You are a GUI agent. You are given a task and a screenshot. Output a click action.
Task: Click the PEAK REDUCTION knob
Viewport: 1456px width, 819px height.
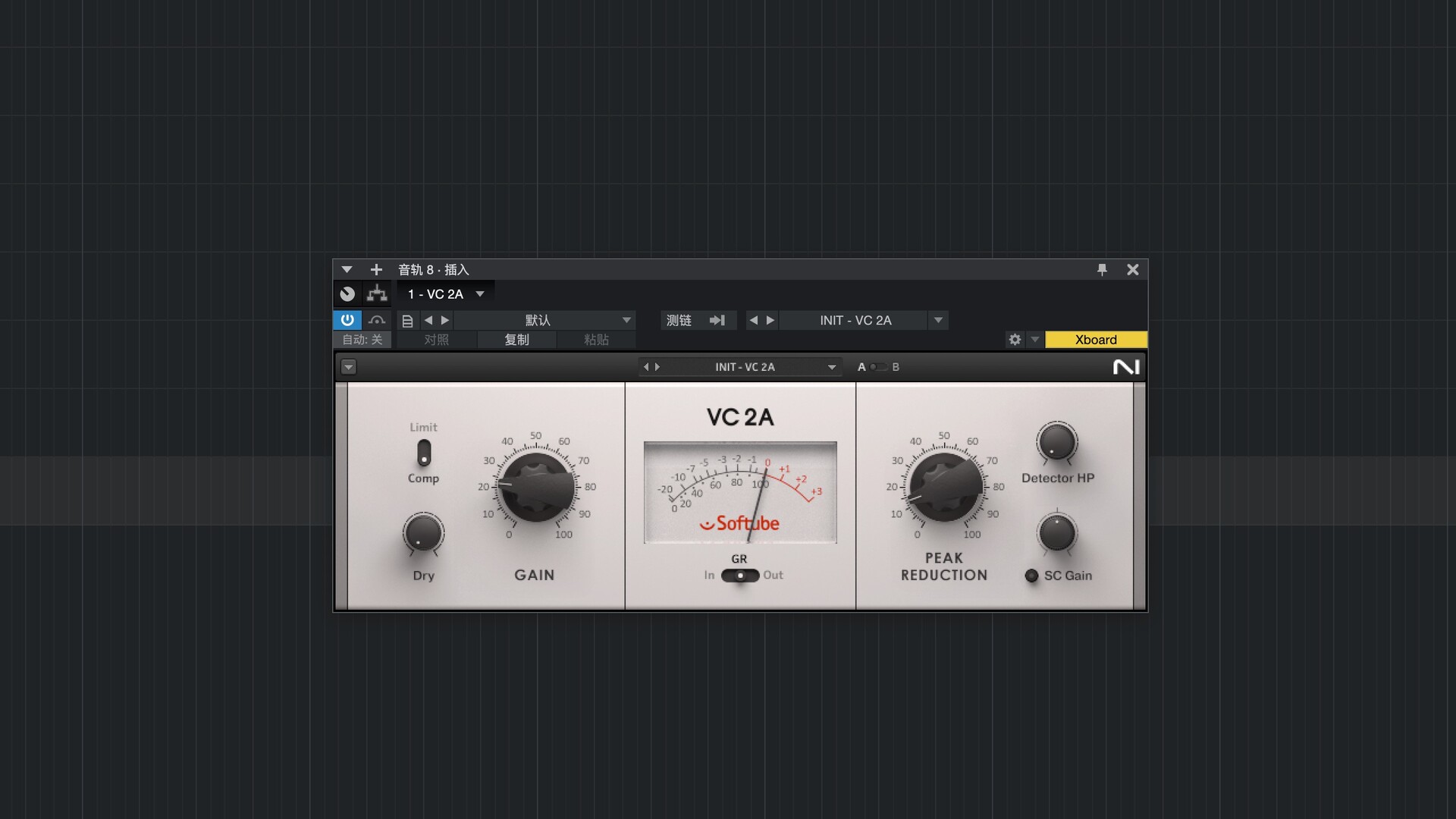pyautogui.click(x=944, y=486)
